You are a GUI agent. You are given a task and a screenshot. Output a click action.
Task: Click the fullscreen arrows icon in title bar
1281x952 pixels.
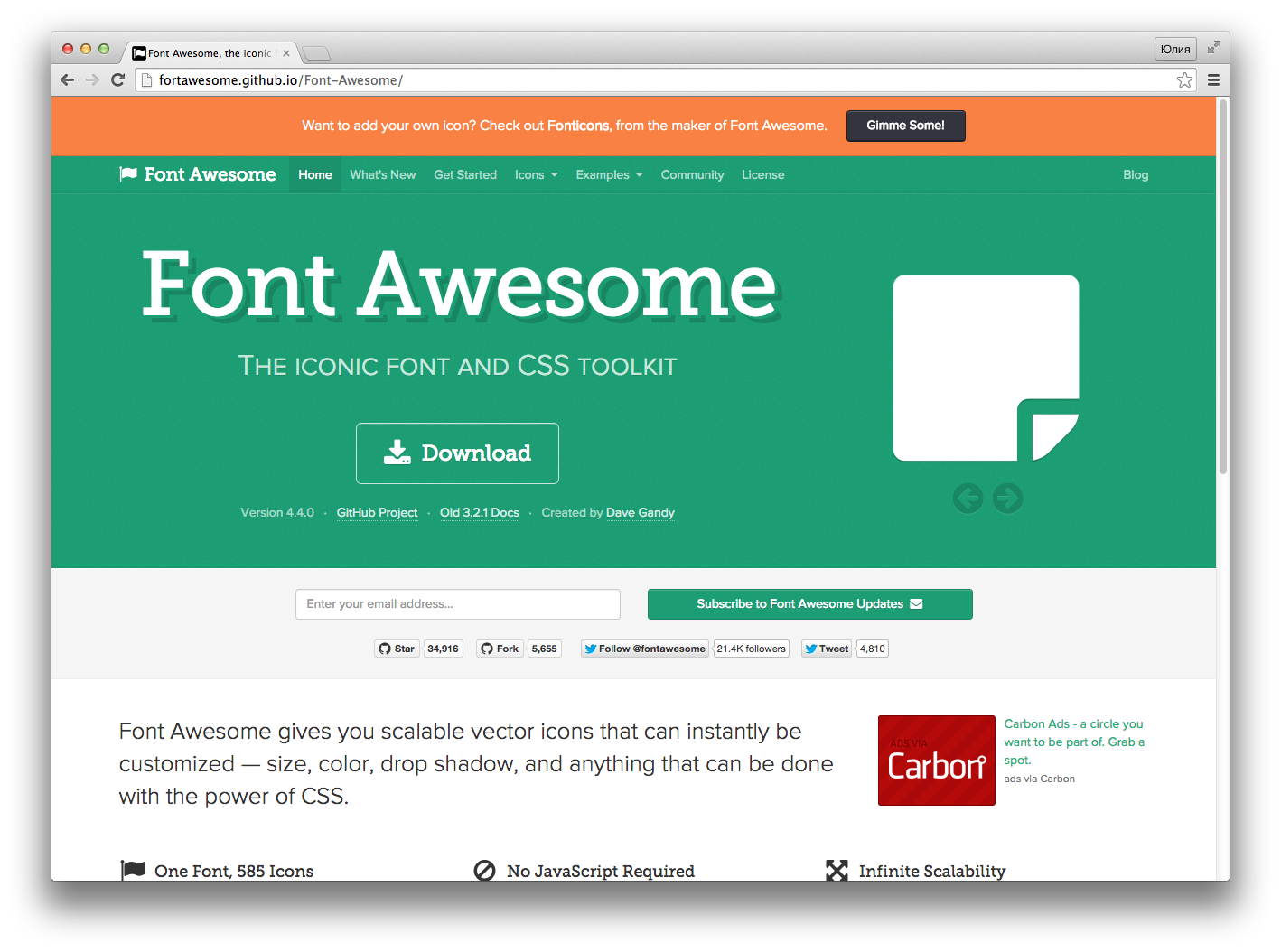click(1213, 47)
